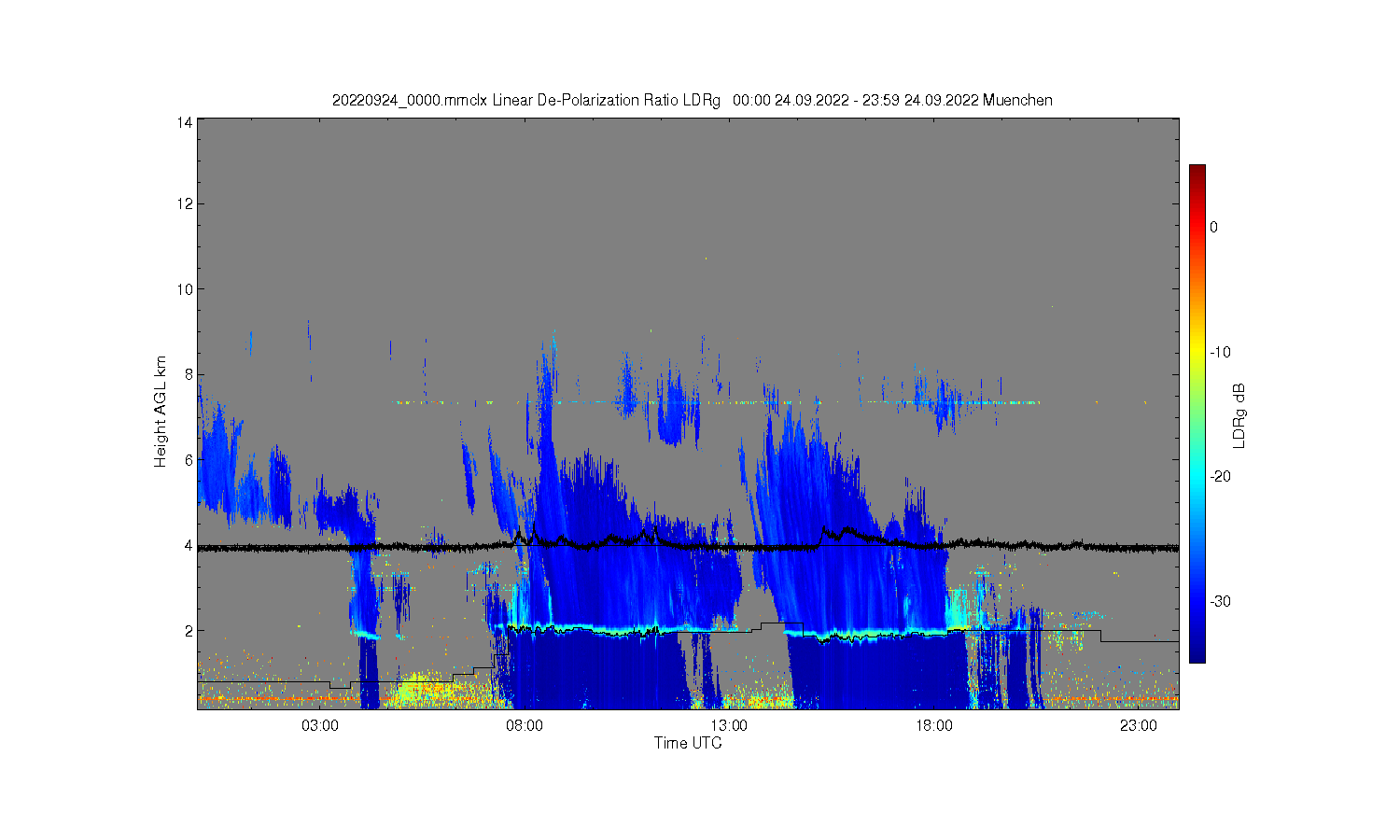
Task: Click the 13:00 time tick label
Action: coord(729,726)
